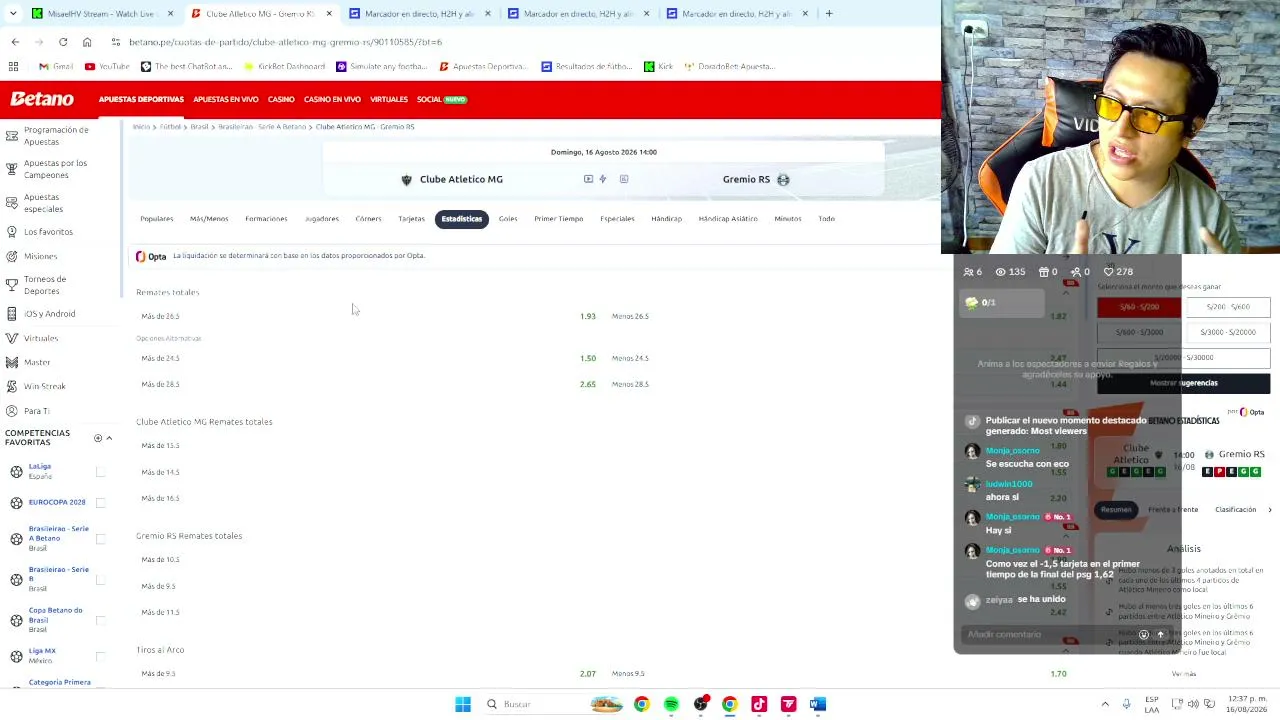
Task: Switch to the Goles market tab
Action: click(508, 219)
